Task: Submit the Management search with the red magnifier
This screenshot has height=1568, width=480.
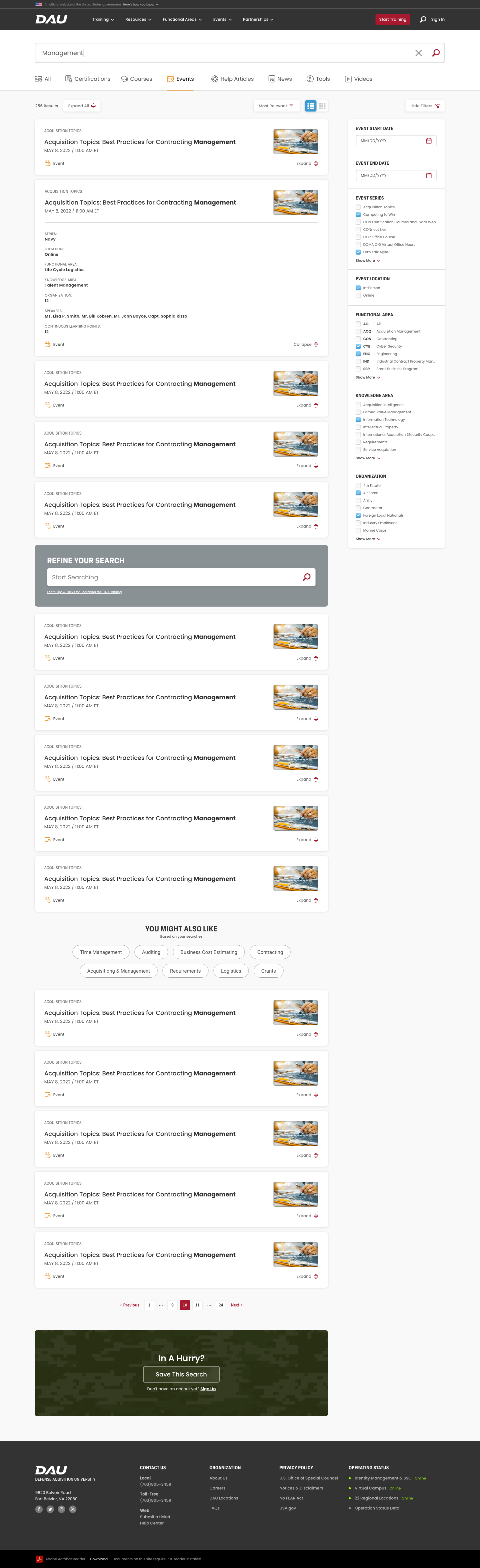Action: (x=435, y=53)
